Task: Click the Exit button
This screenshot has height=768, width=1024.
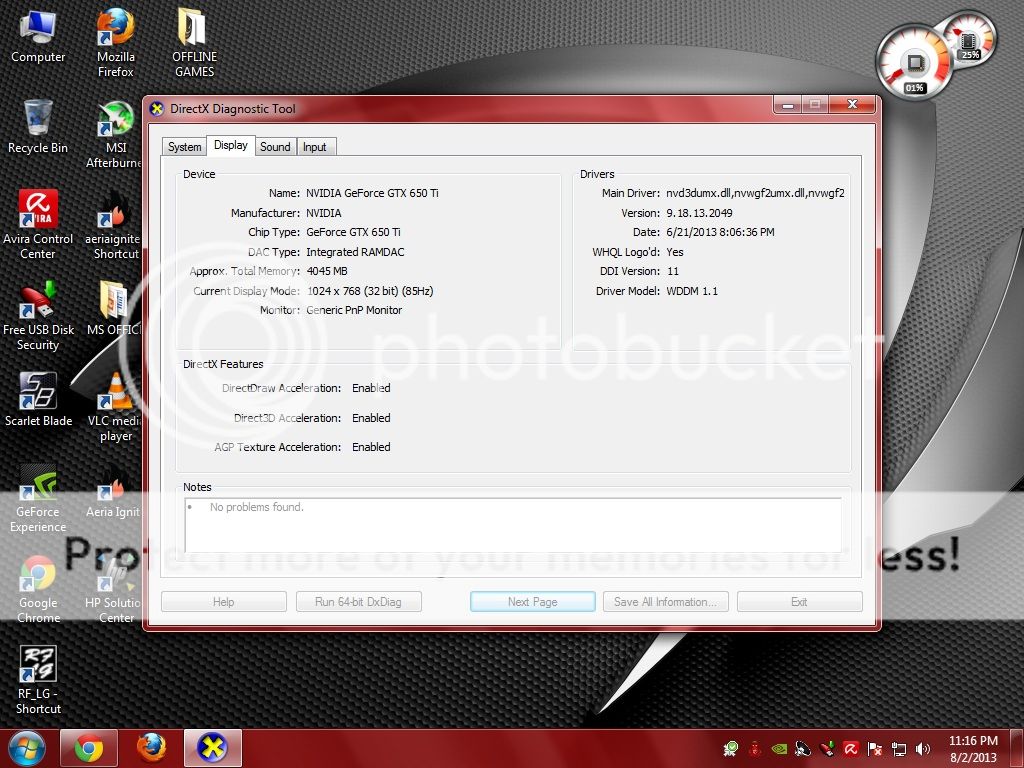Action: (799, 601)
